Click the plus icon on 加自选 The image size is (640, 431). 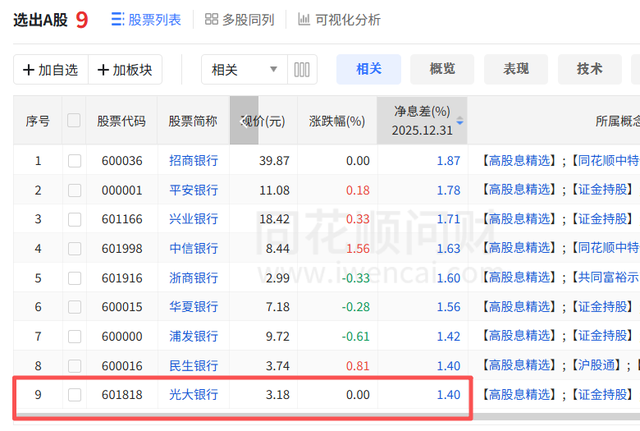pos(27,69)
